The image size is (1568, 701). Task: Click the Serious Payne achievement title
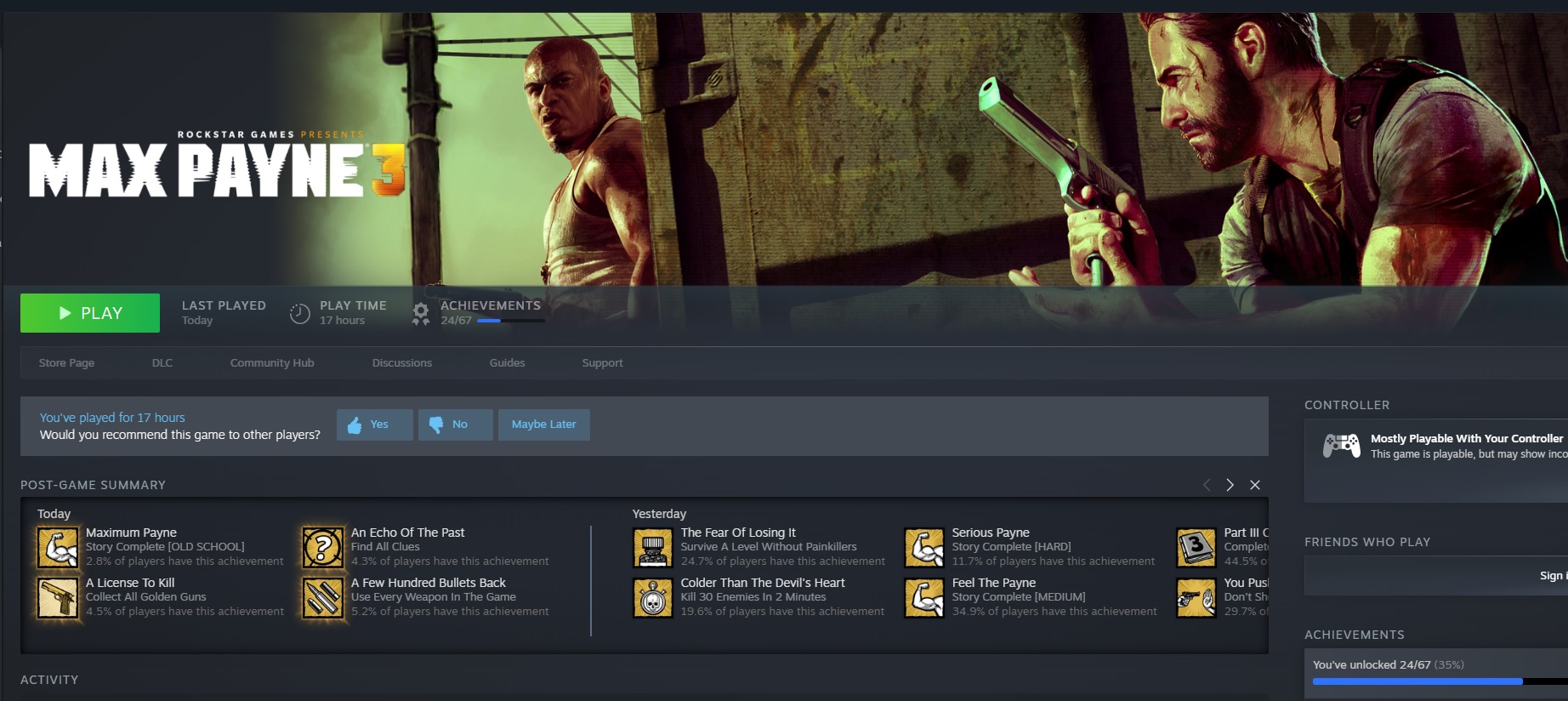991,533
